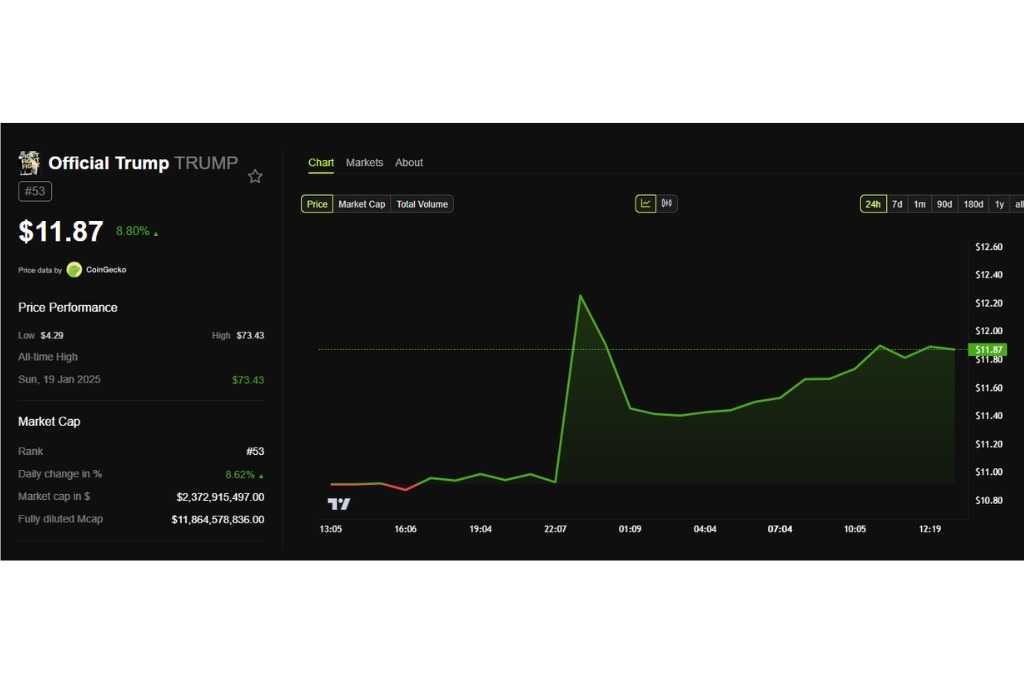The image size is (1024, 683).
Task: Select the Price data toggle
Action: click(x=317, y=204)
